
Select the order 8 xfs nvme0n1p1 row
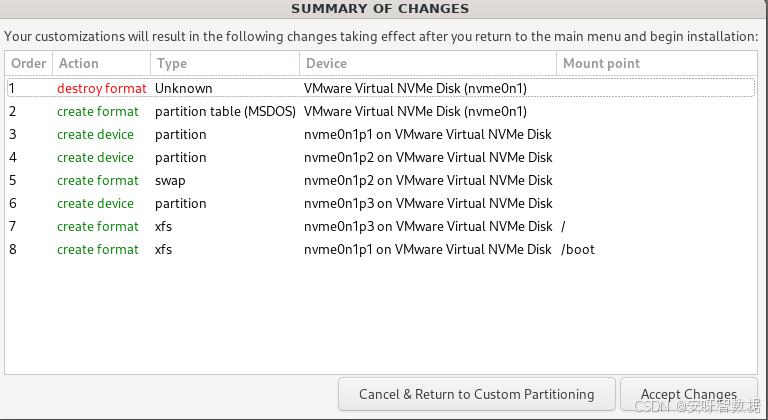[x=380, y=249]
